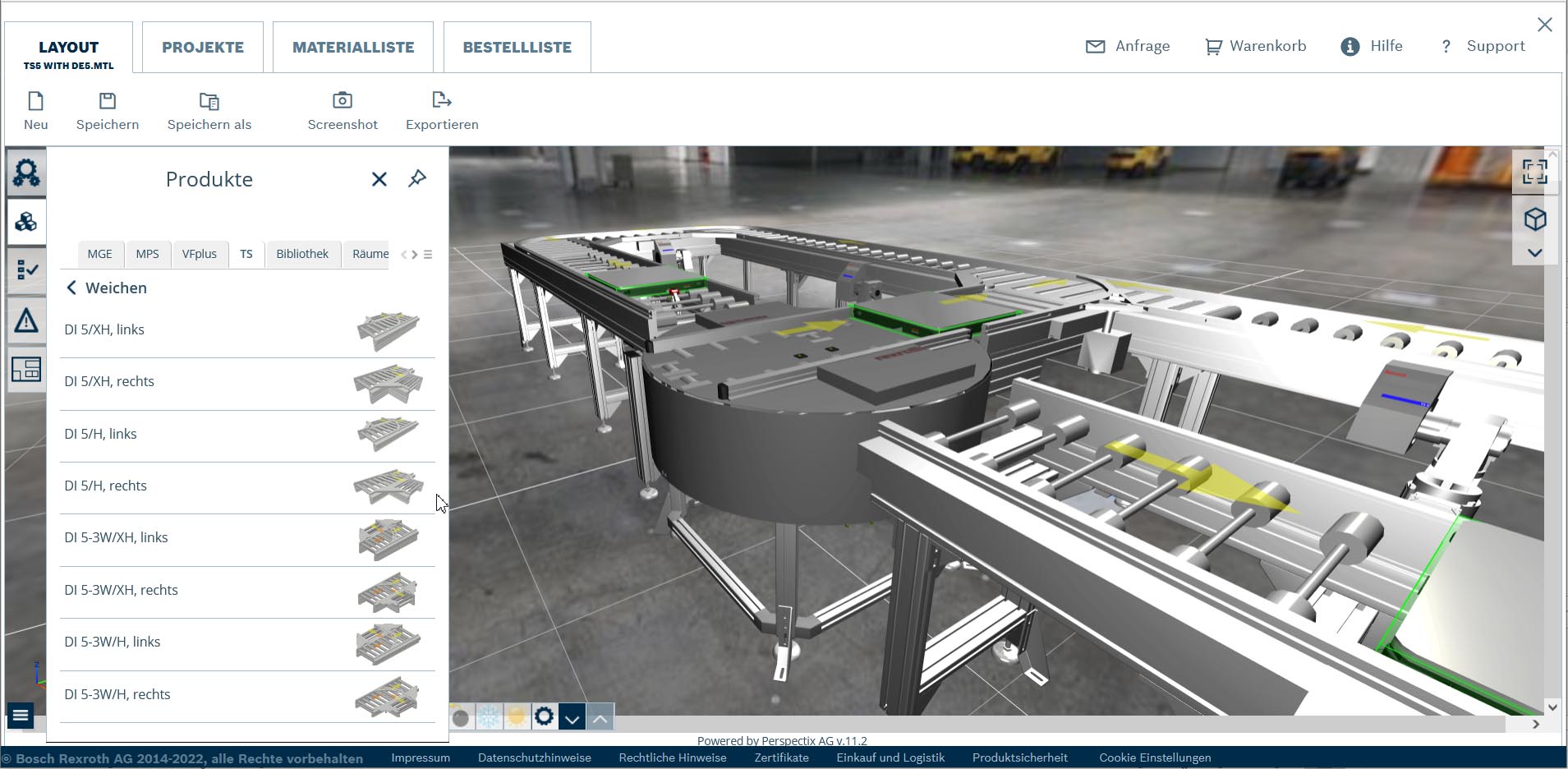The width and height of the screenshot is (1568, 769).
Task: Switch to the MATERIALLISTE tab
Action: [x=353, y=48]
